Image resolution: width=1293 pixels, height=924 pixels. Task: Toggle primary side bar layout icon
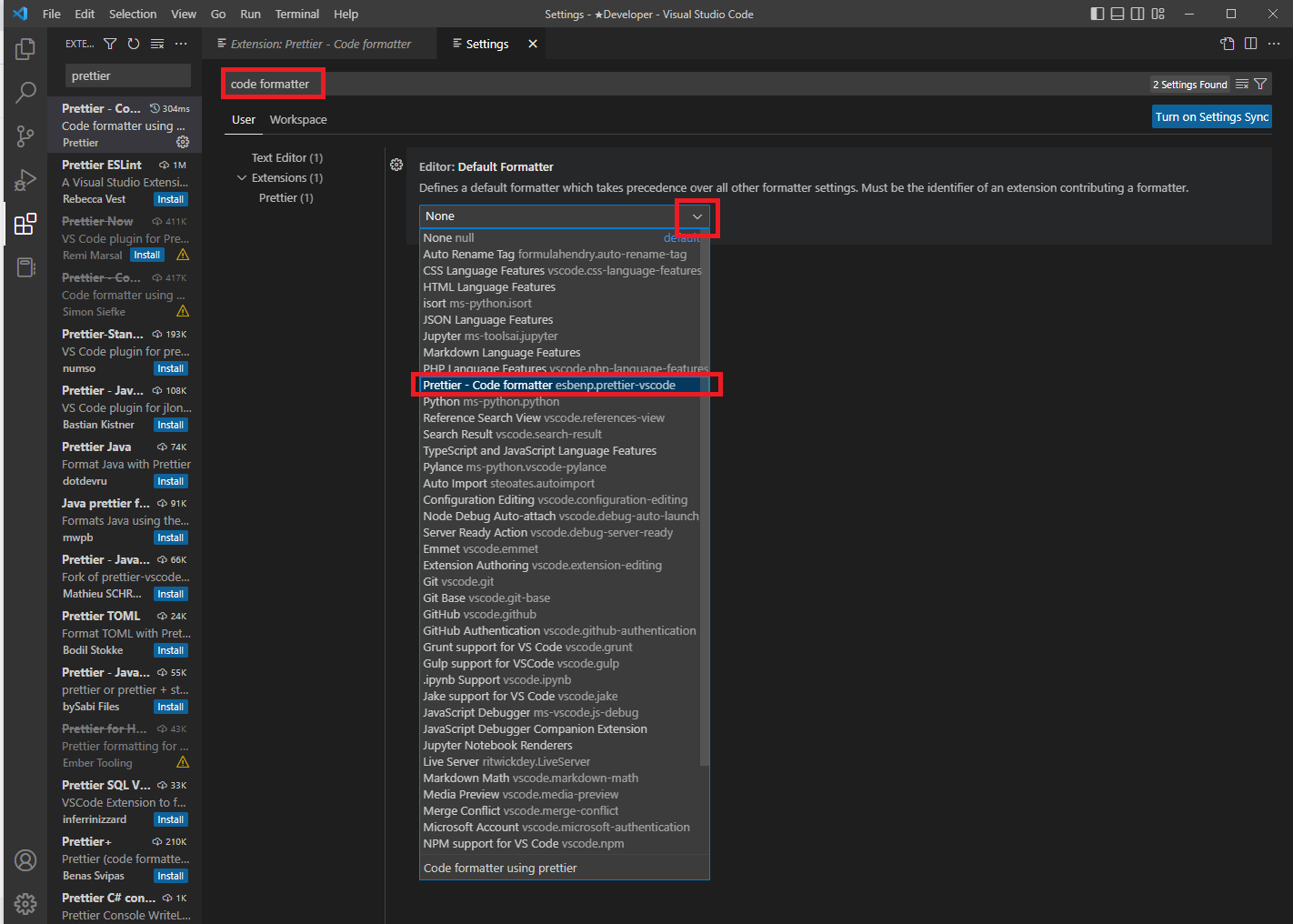(1098, 14)
